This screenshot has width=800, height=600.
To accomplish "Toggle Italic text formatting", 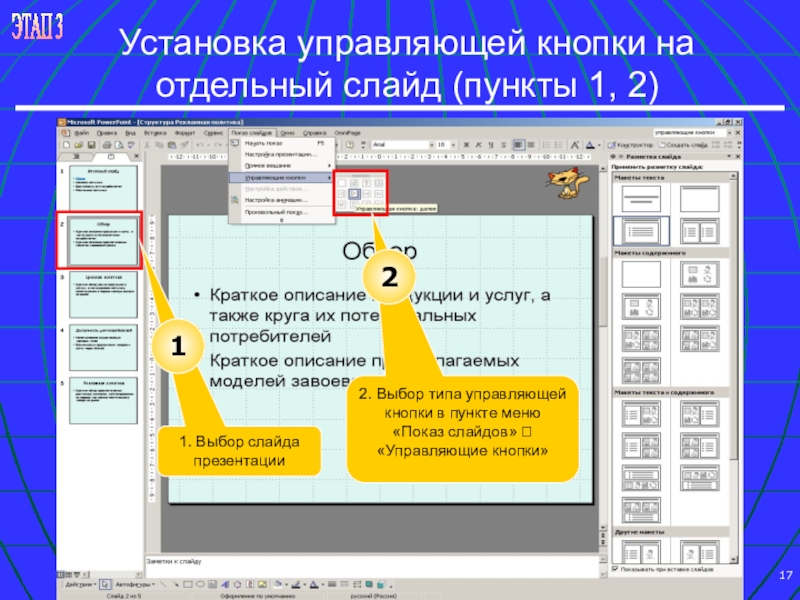I will 477,145.
